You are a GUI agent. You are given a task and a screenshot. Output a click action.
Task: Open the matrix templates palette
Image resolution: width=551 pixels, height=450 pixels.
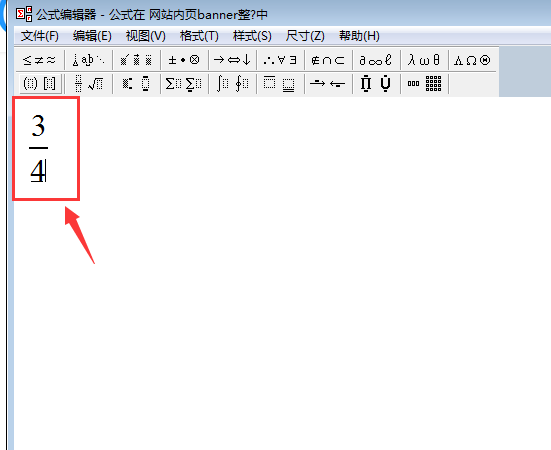(x=424, y=84)
